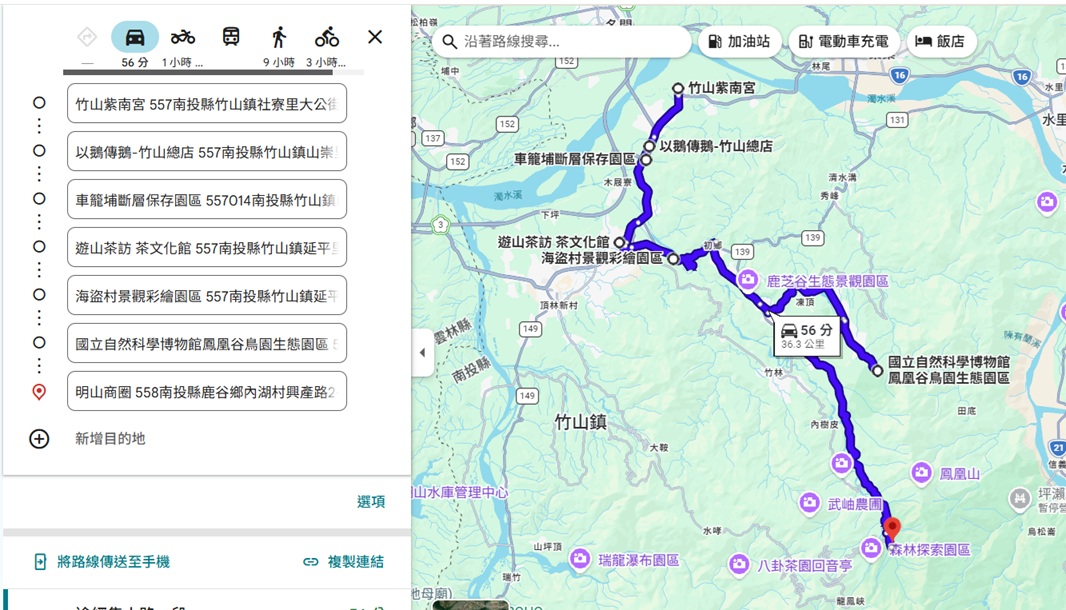Close the directions panel

(375, 37)
